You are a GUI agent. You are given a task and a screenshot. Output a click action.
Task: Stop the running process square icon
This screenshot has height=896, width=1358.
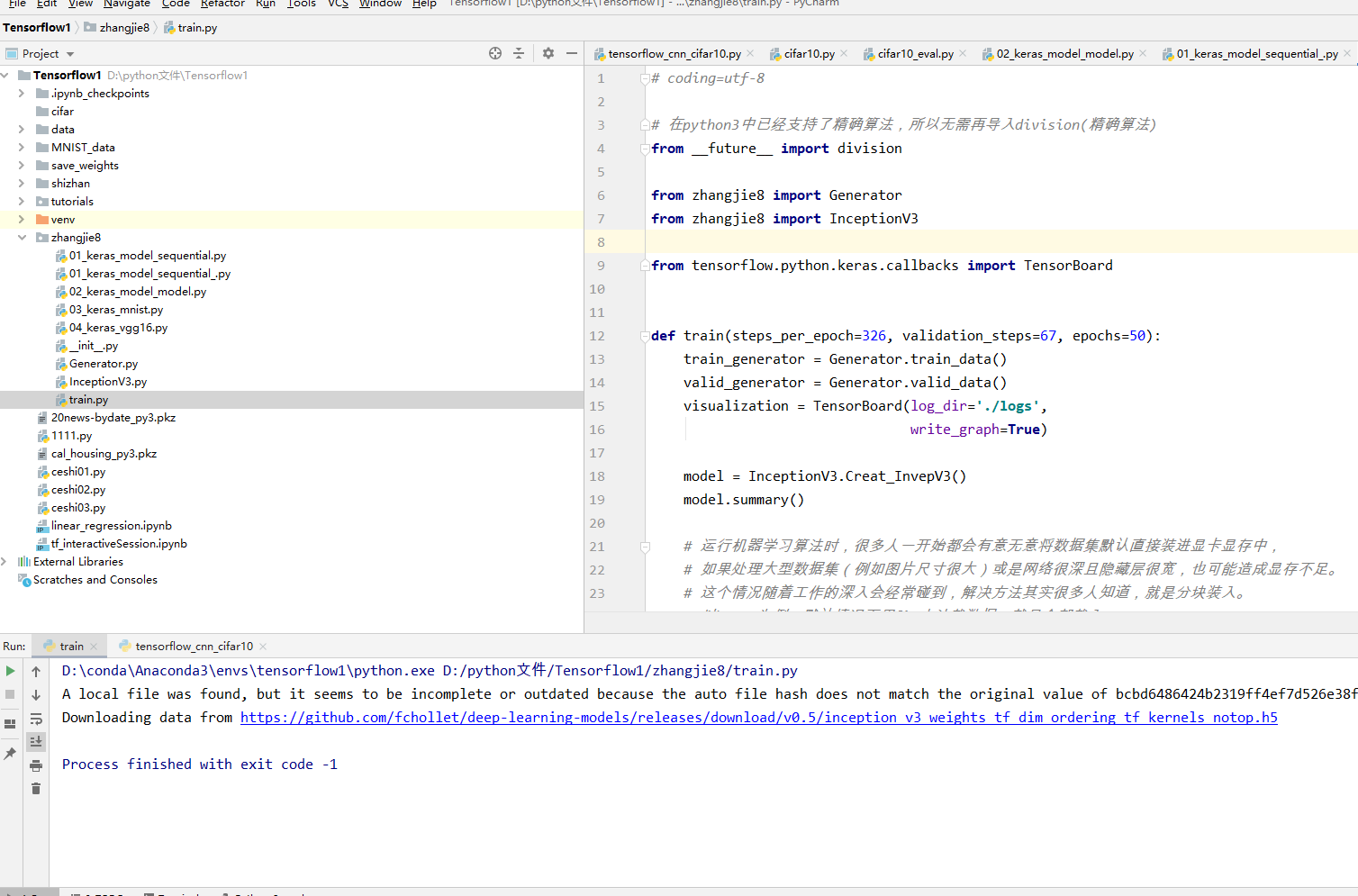click(x=10, y=694)
